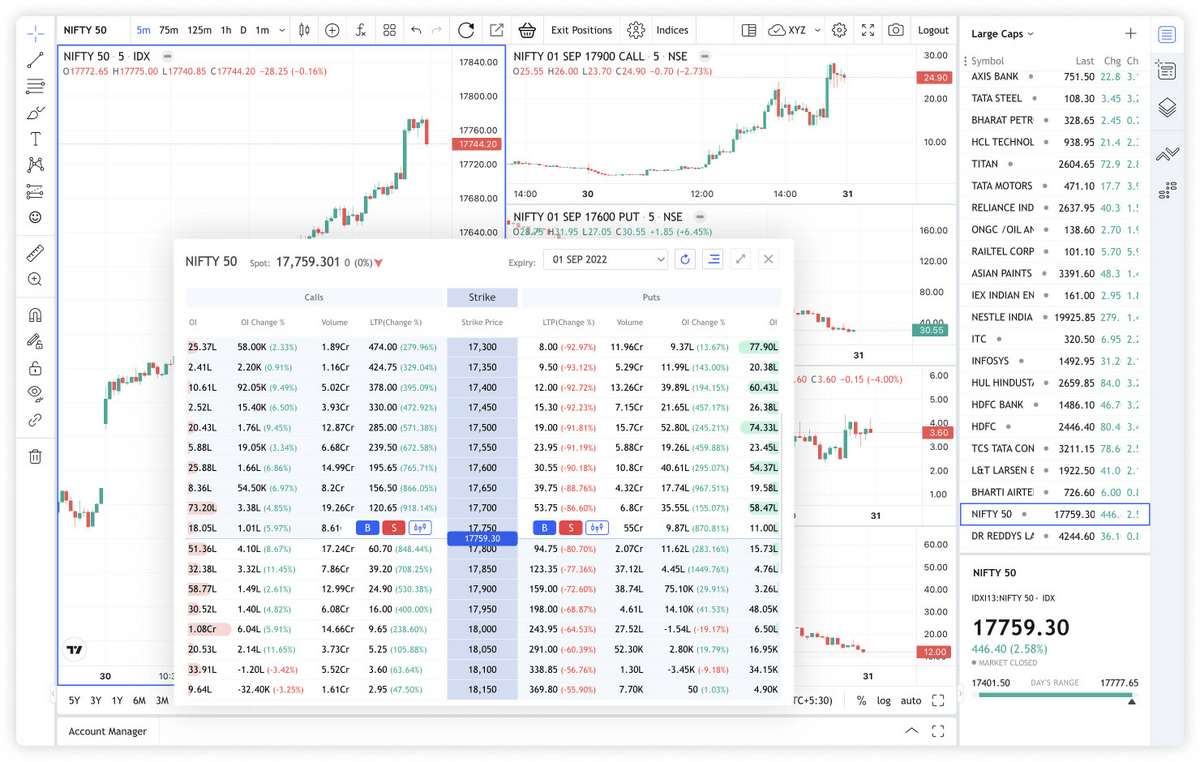Select INFOSYS in the watchlist
This screenshot has width=1200, height=762.
click(1055, 360)
